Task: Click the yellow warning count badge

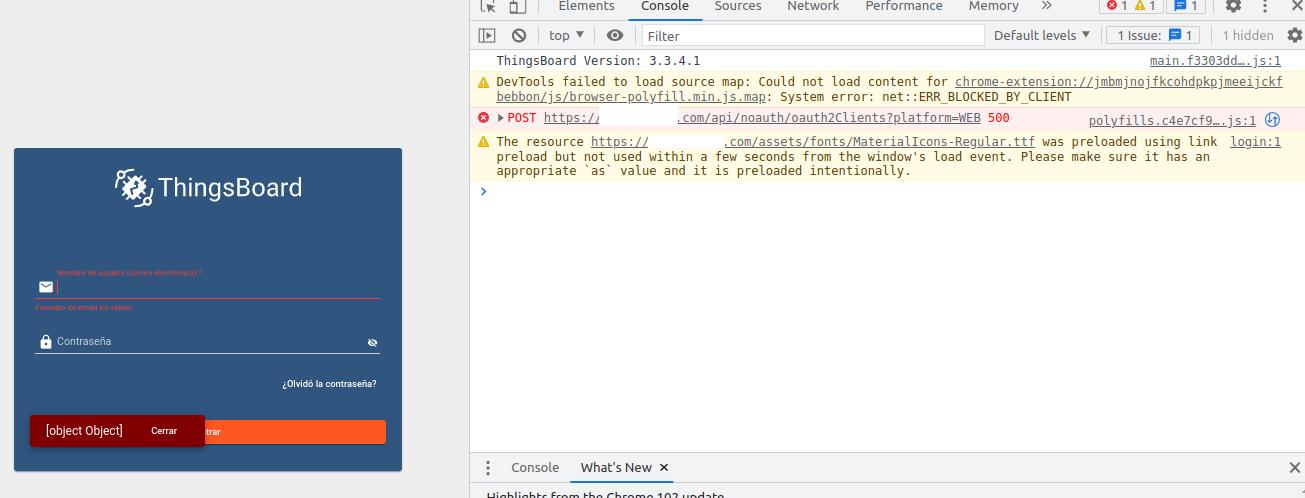Action: click(x=1145, y=6)
